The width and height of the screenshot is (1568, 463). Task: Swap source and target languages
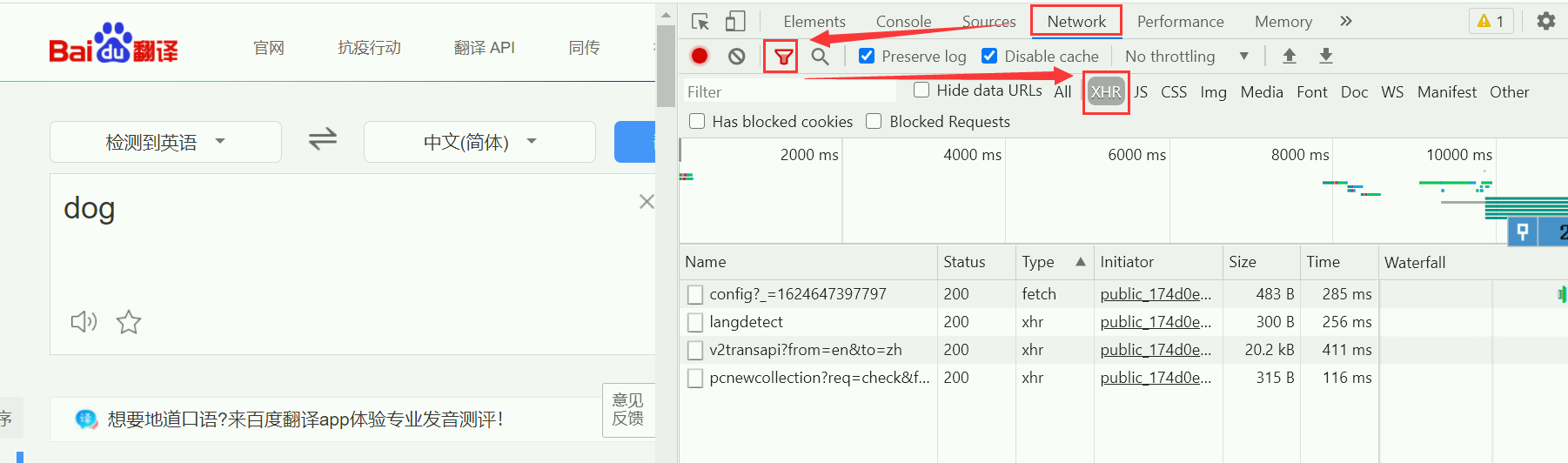click(323, 139)
